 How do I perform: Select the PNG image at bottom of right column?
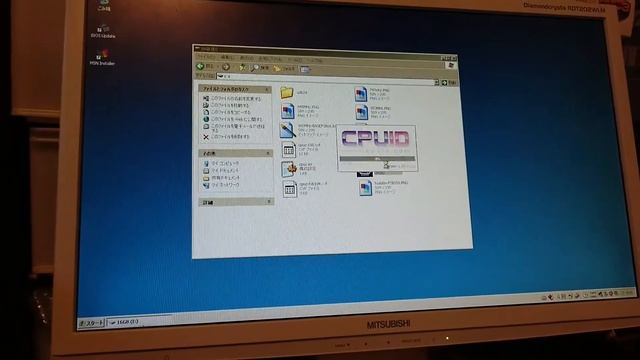(365, 188)
